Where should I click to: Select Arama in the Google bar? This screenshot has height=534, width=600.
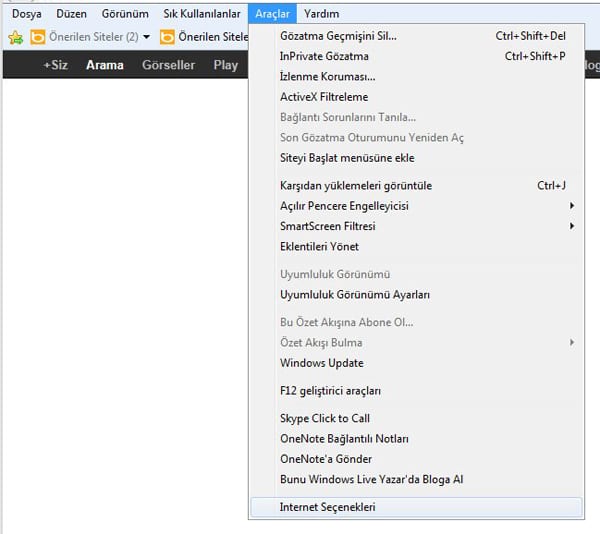(x=104, y=65)
